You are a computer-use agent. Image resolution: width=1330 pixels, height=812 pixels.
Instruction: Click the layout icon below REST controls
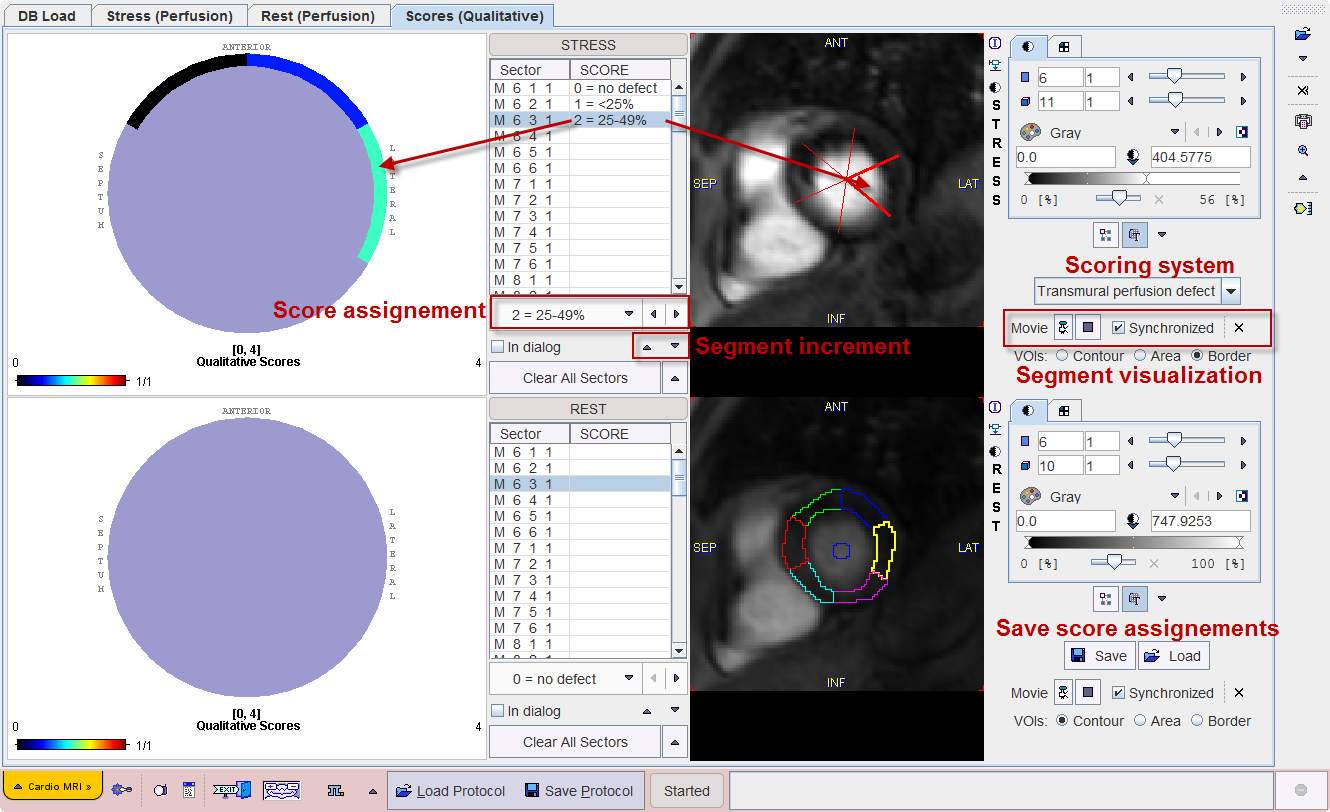coord(1105,599)
